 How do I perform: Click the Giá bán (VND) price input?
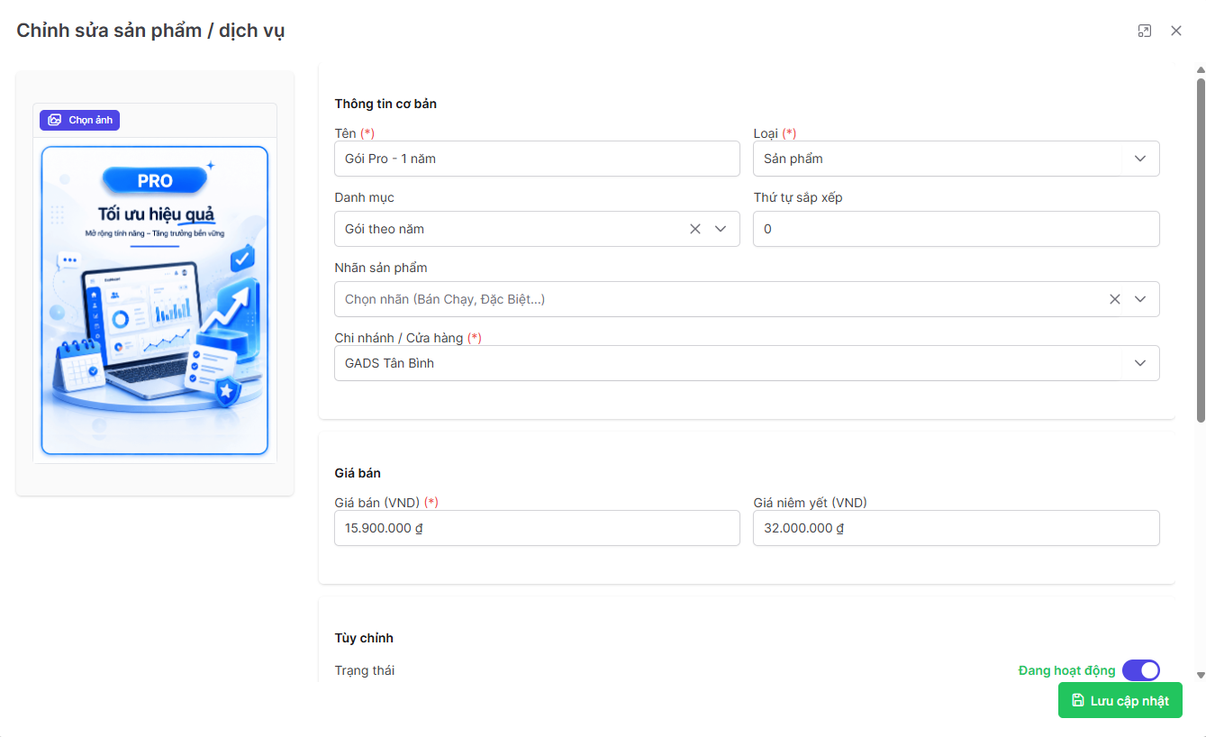pyautogui.click(x=537, y=528)
